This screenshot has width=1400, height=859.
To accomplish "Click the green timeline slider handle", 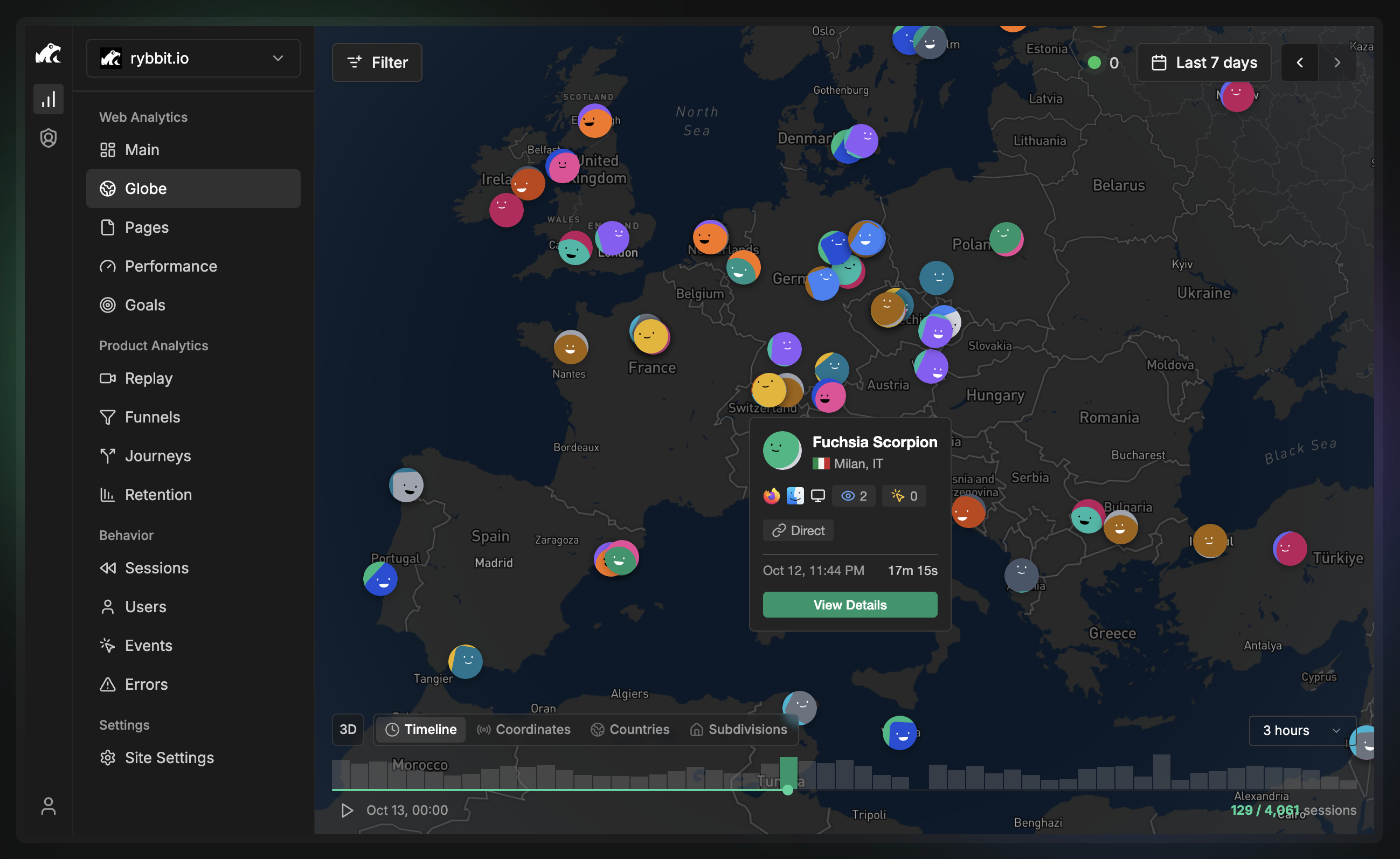I will pos(787,789).
